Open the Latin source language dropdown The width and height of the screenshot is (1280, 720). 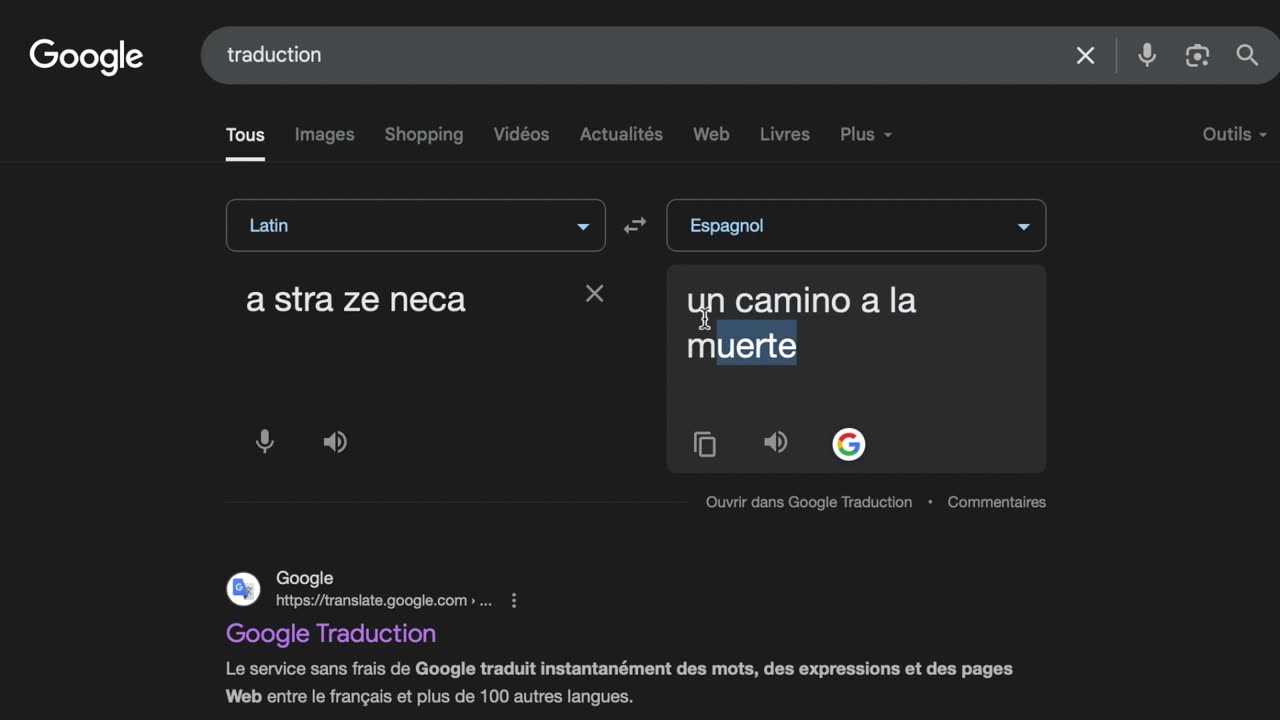pos(416,226)
